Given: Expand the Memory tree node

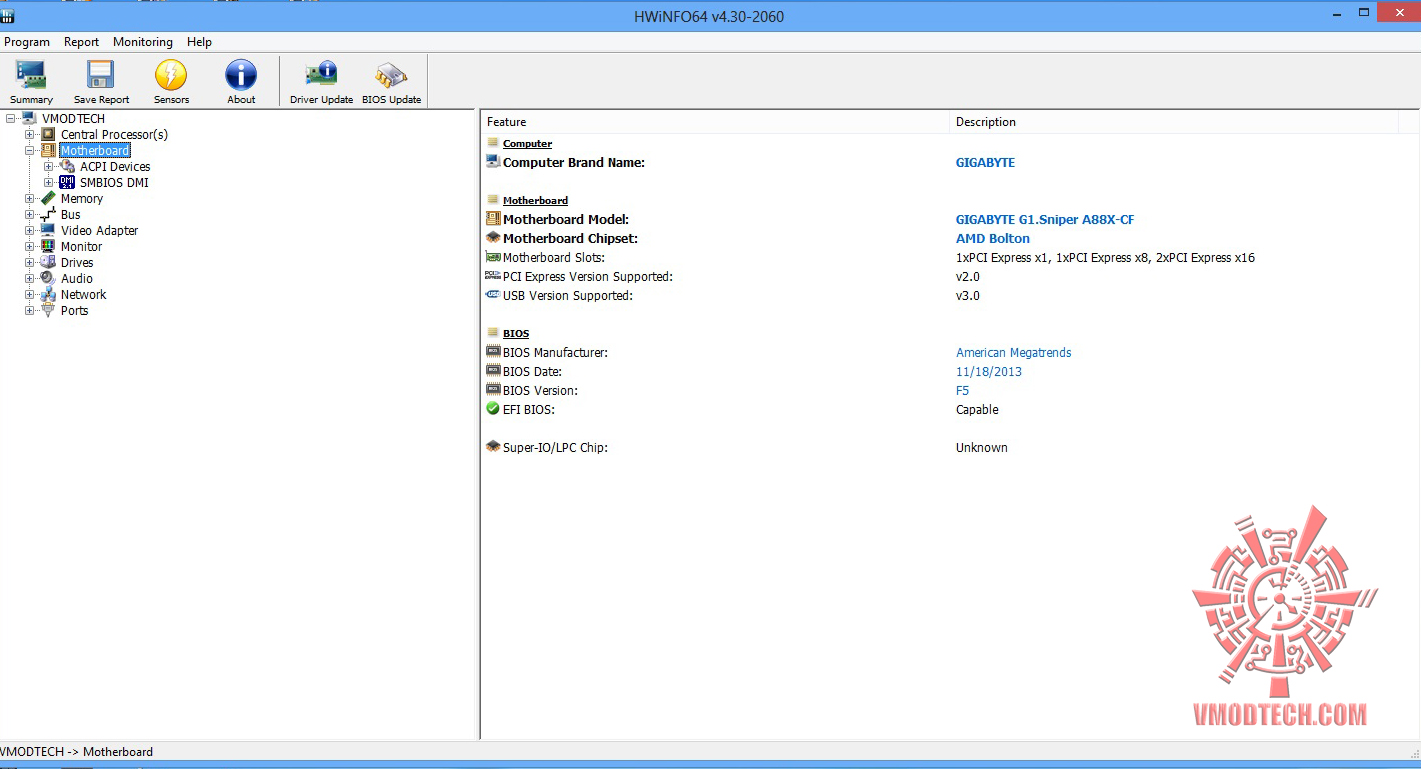Looking at the screenshot, I should pyautogui.click(x=29, y=199).
